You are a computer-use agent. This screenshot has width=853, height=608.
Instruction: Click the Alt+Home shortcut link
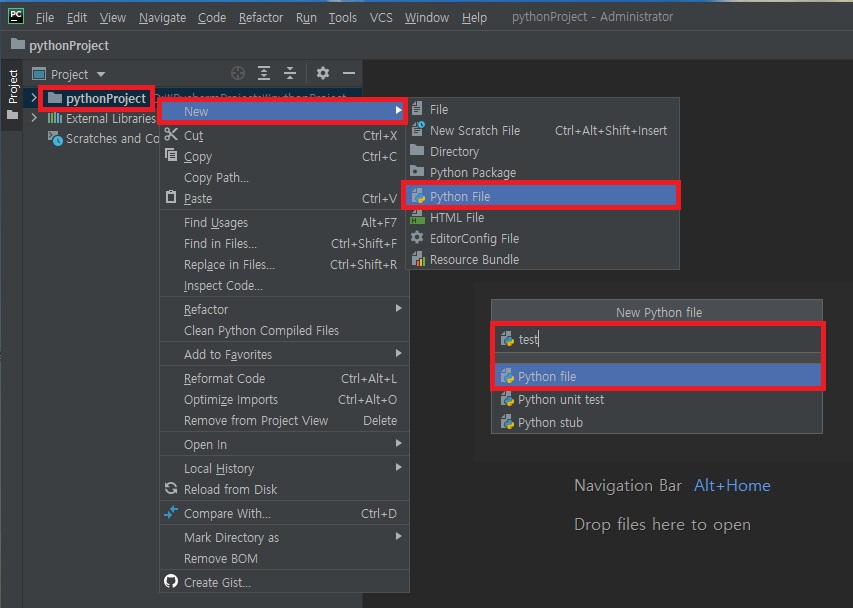click(732, 485)
